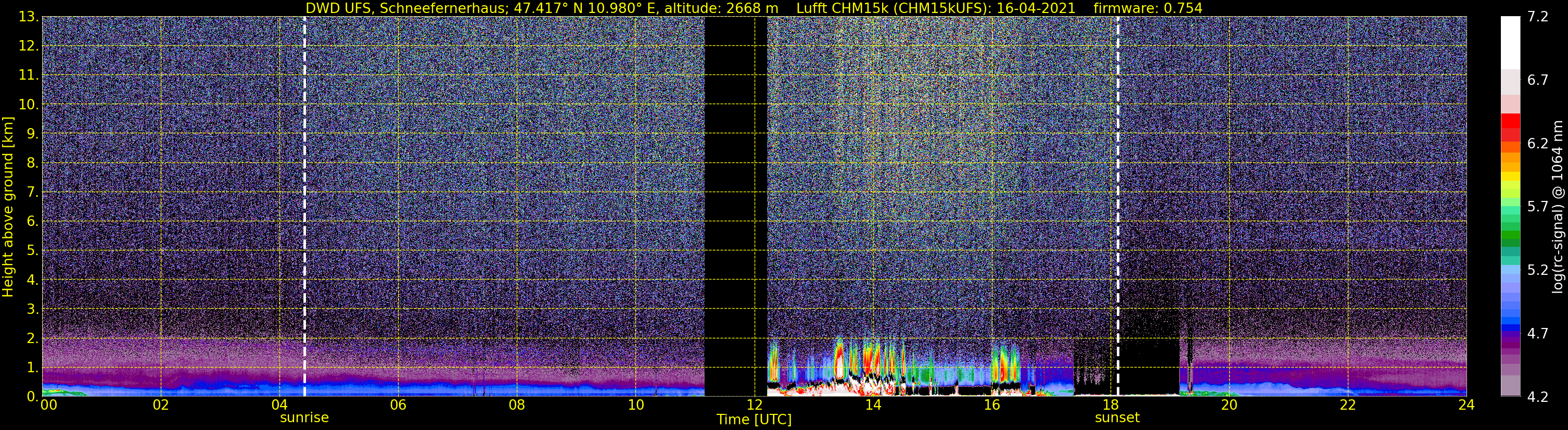Image resolution: width=1568 pixels, height=430 pixels.
Task: Click time axis tick label 12
Action: click(754, 405)
